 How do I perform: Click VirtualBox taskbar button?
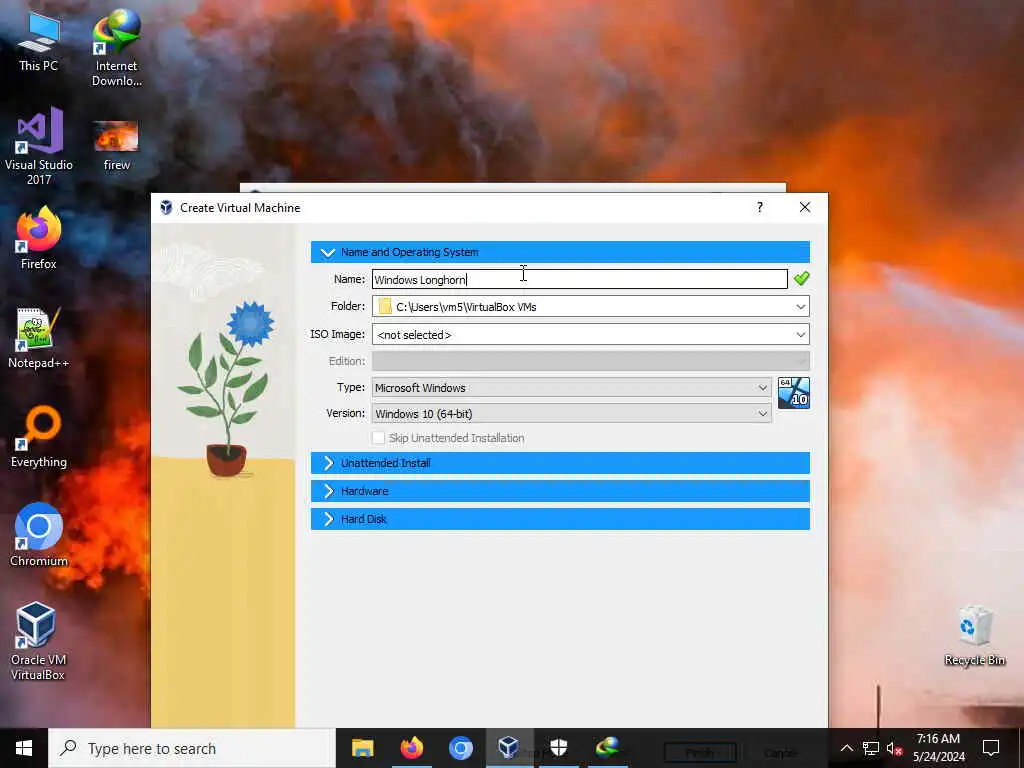[x=509, y=748]
